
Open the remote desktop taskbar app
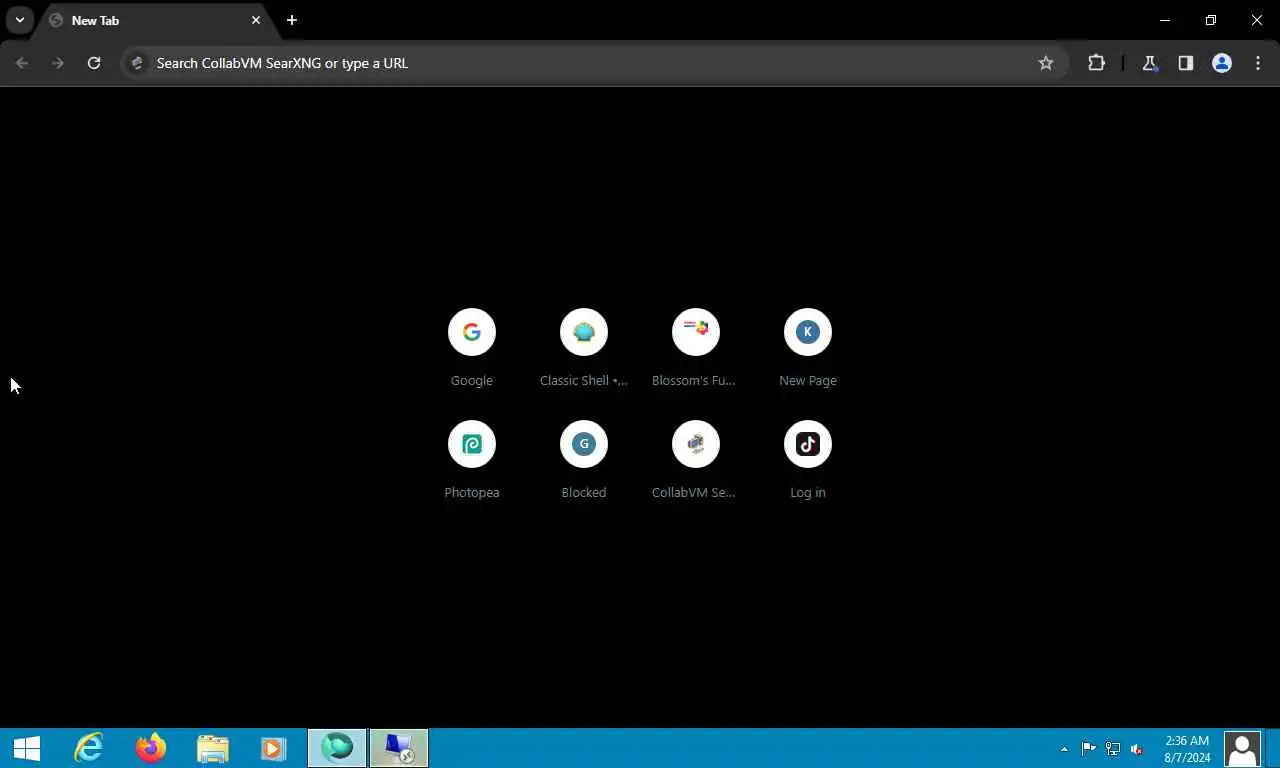point(399,748)
